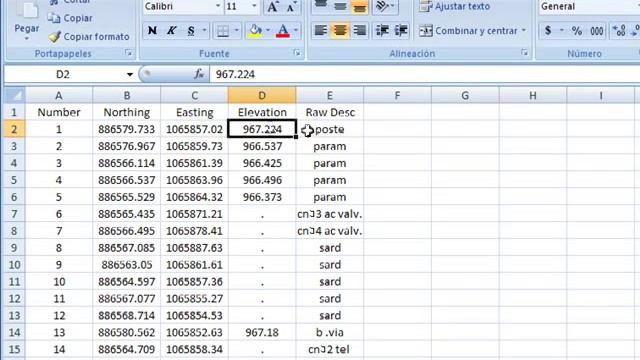Image resolution: width=640 pixels, height=360 pixels.
Task: Select column D header
Action: point(262,96)
